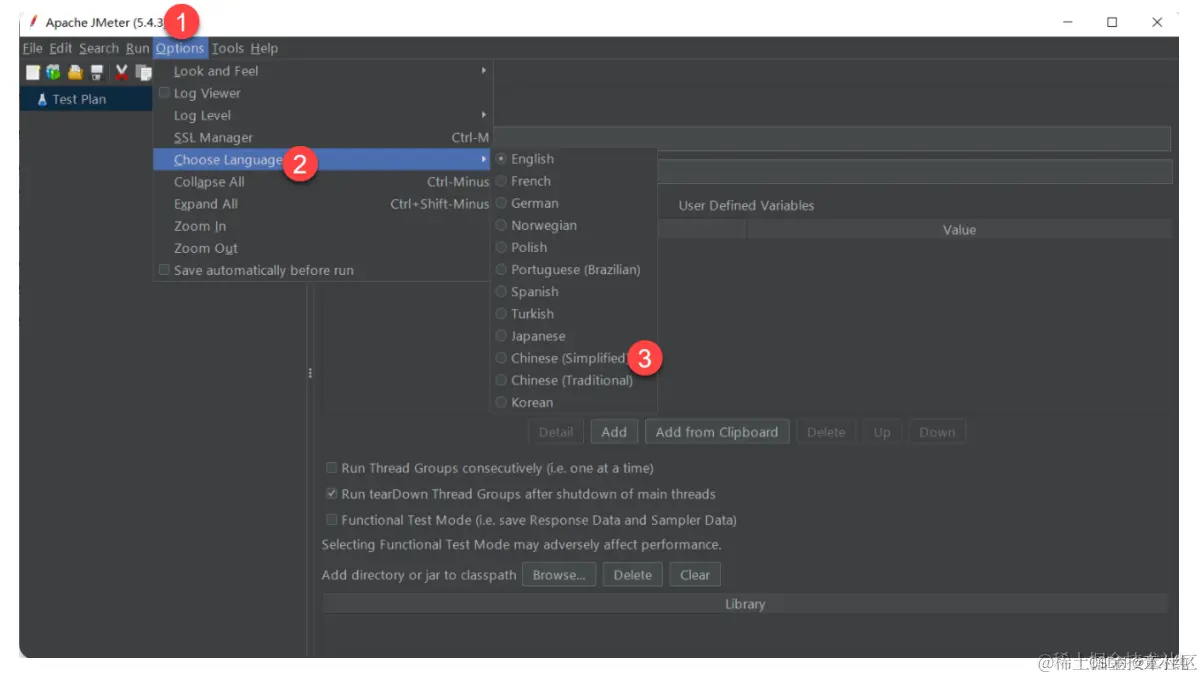Click Delete button next to Browse
This screenshot has height=679, width=1204.
pos(632,575)
